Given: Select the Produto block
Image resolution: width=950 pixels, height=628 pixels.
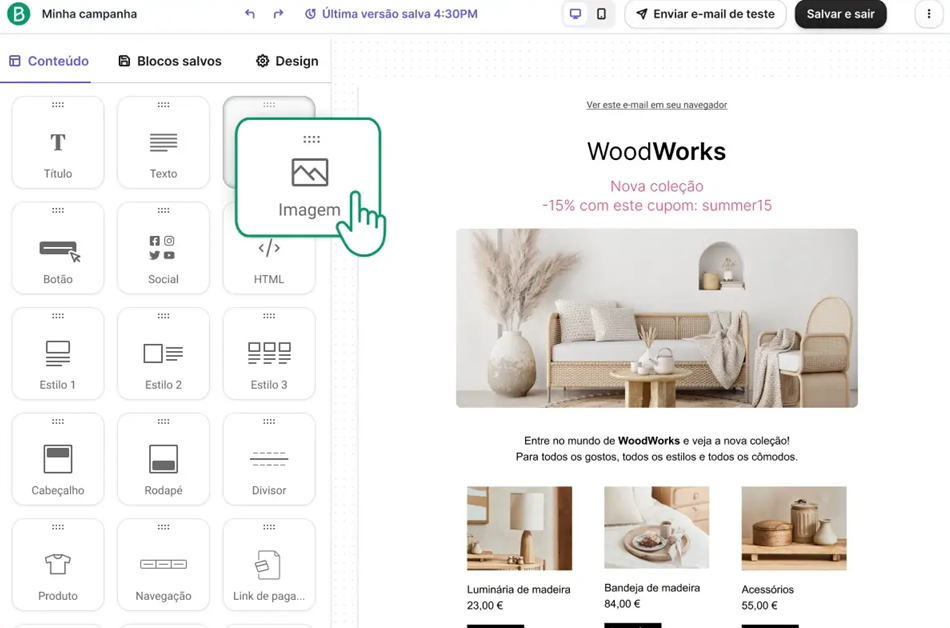Looking at the screenshot, I should click(x=58, y=564).
